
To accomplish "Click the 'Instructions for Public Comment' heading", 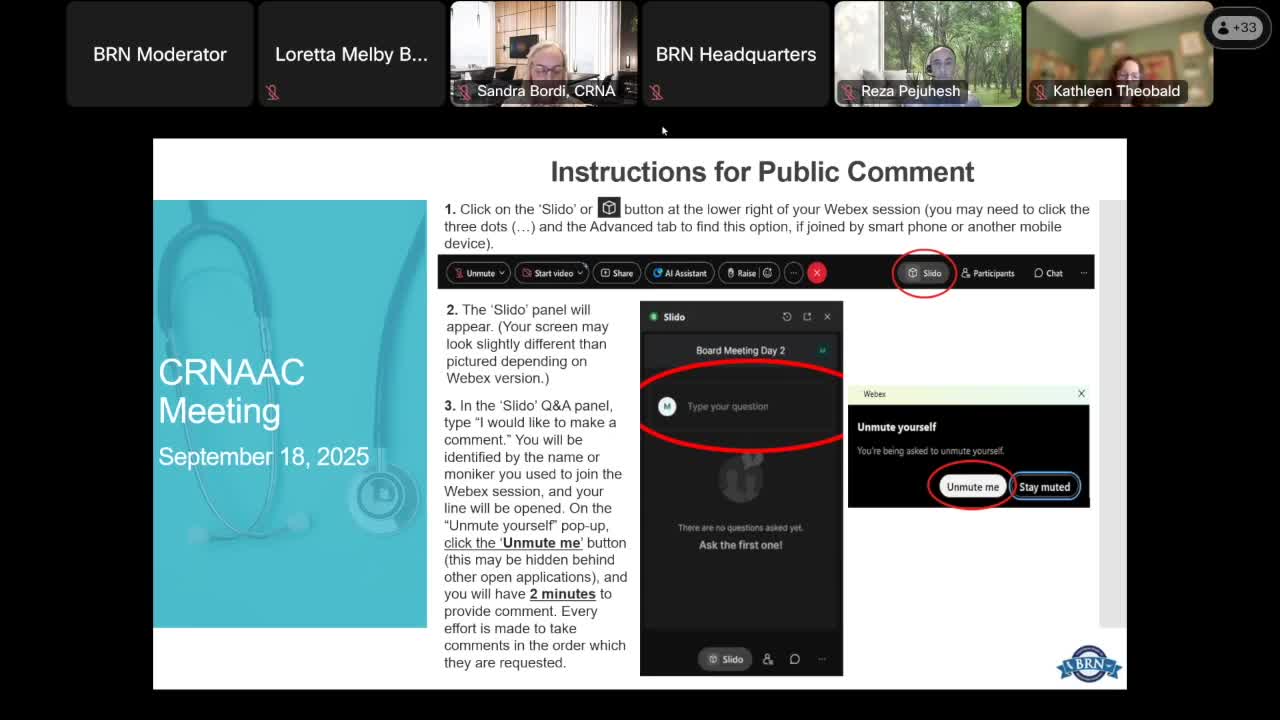I will coord(762,172).
